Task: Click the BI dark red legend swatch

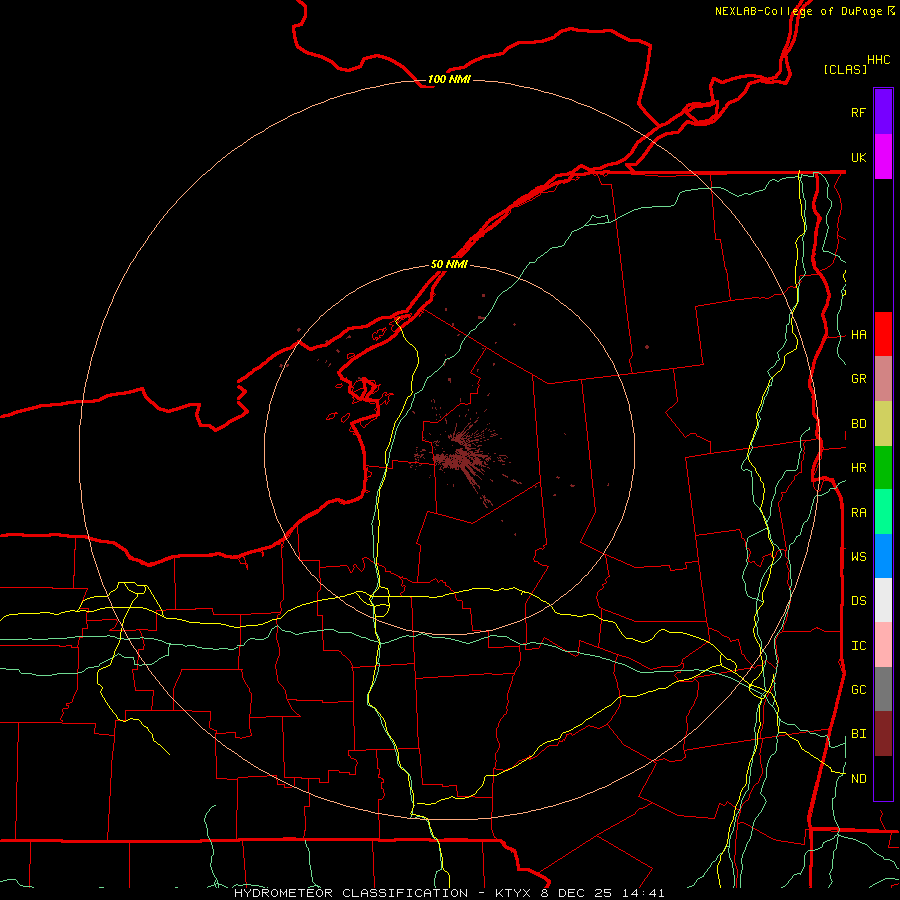Action: [883, 734]
